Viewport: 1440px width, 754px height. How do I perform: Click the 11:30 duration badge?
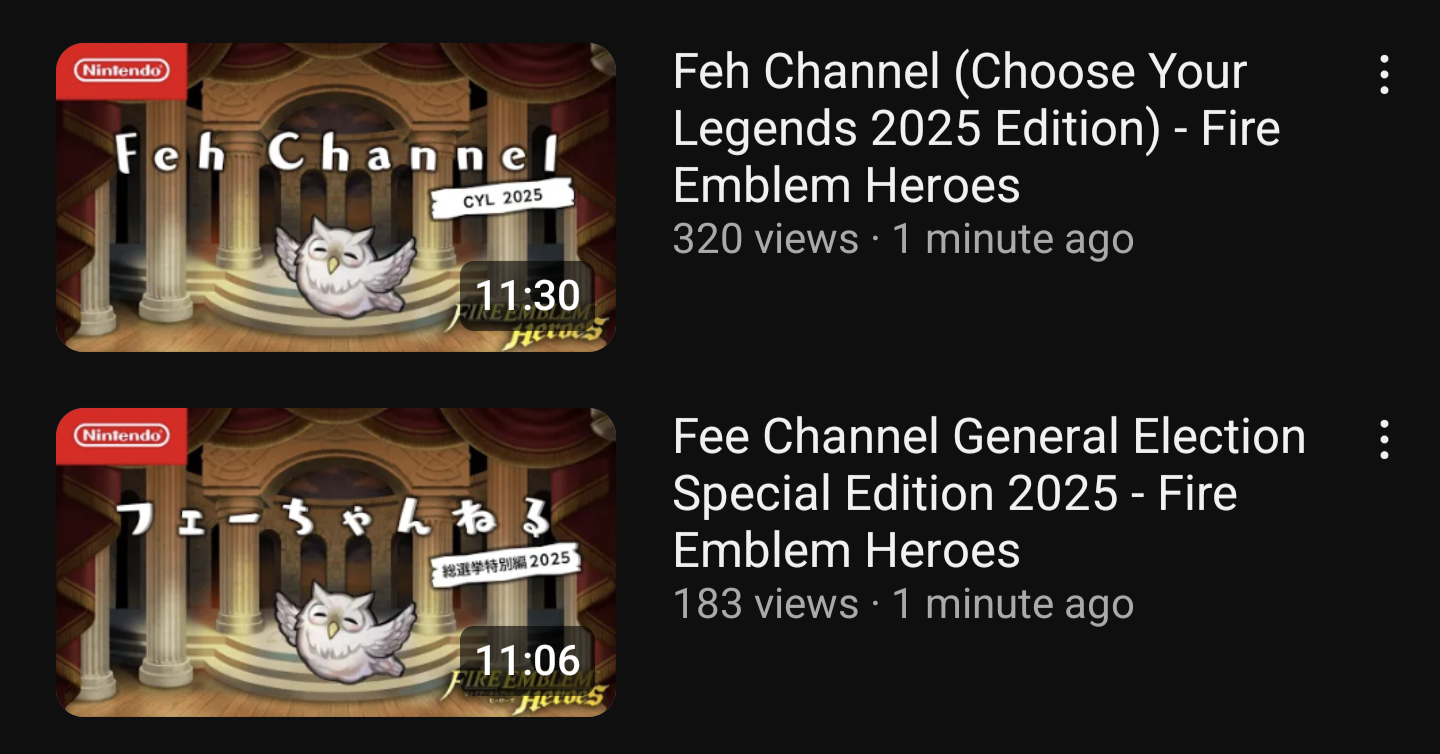527,295
